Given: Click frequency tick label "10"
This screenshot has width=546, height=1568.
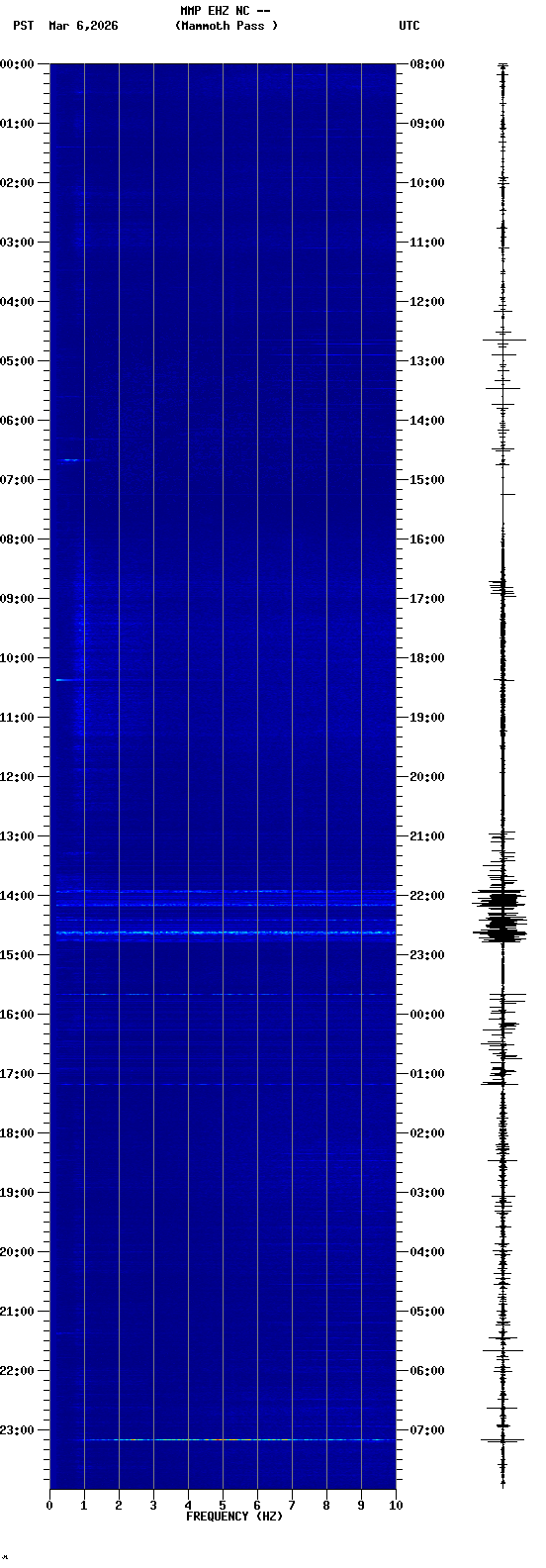Looking at the screenshot, I should click(396, 1506).
